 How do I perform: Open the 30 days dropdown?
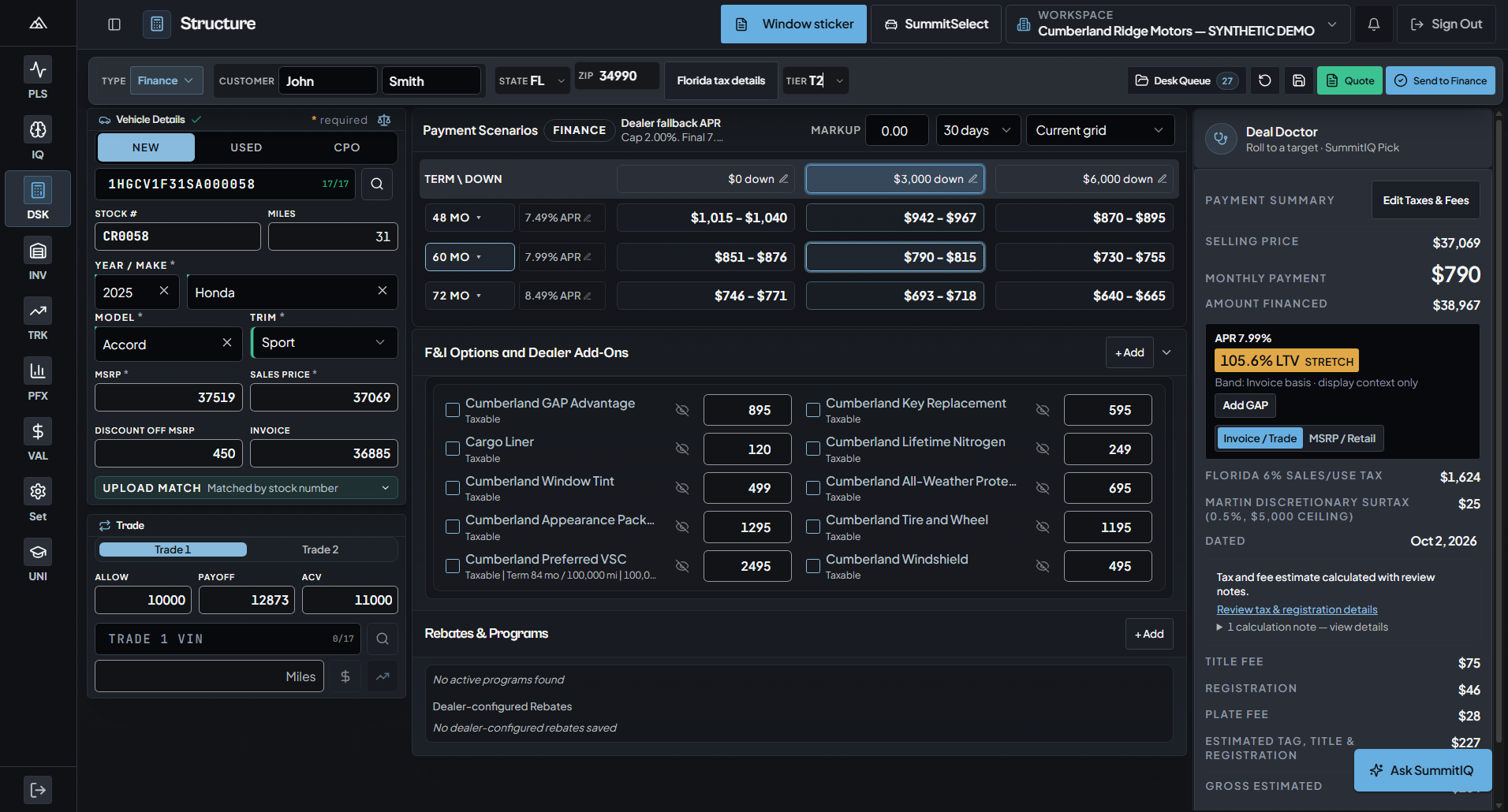click(978, 130)
